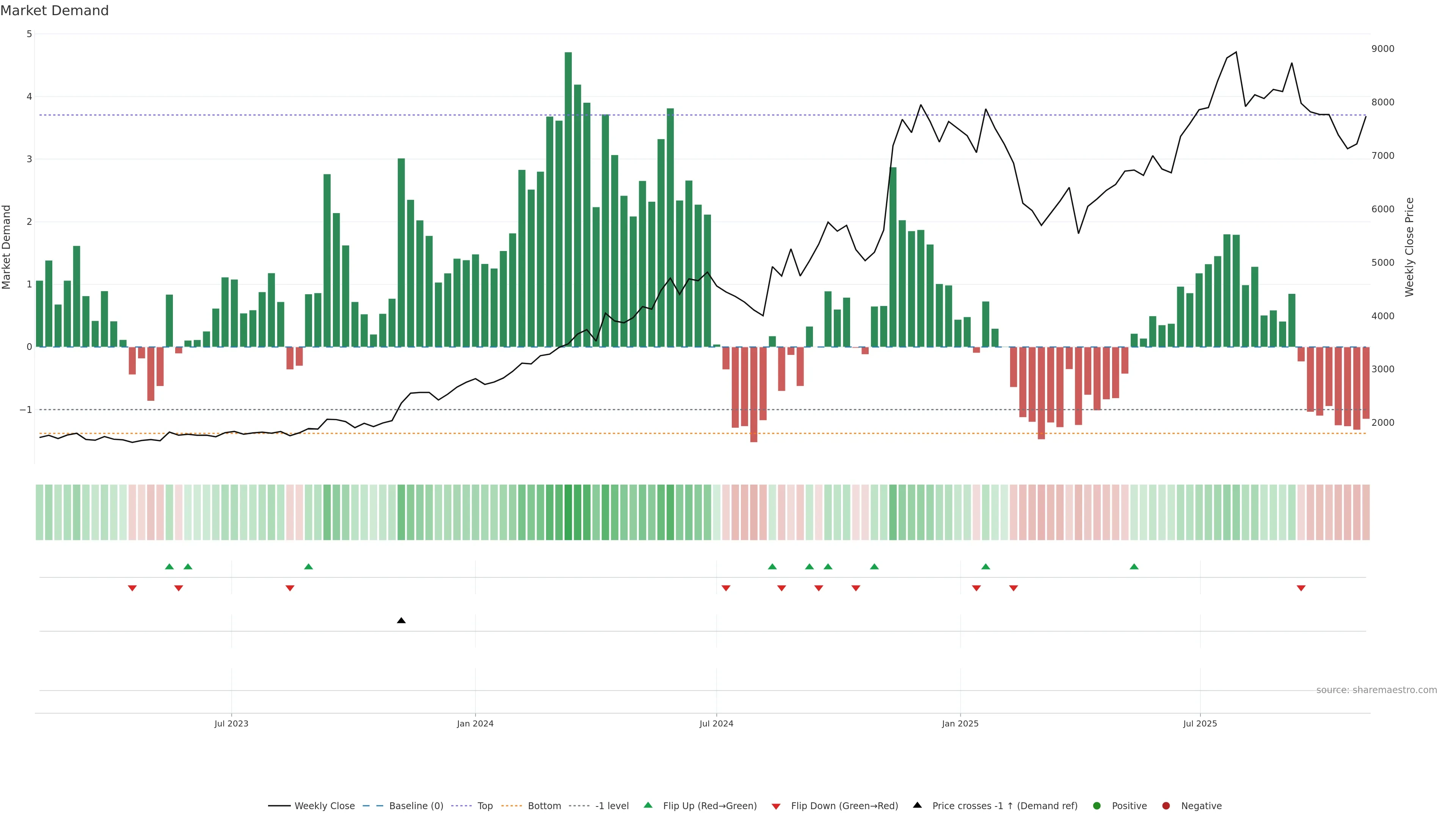Click the rightmost red flip-down marker
Screen dimensions: 1456x819
[x=1301, y=588]
